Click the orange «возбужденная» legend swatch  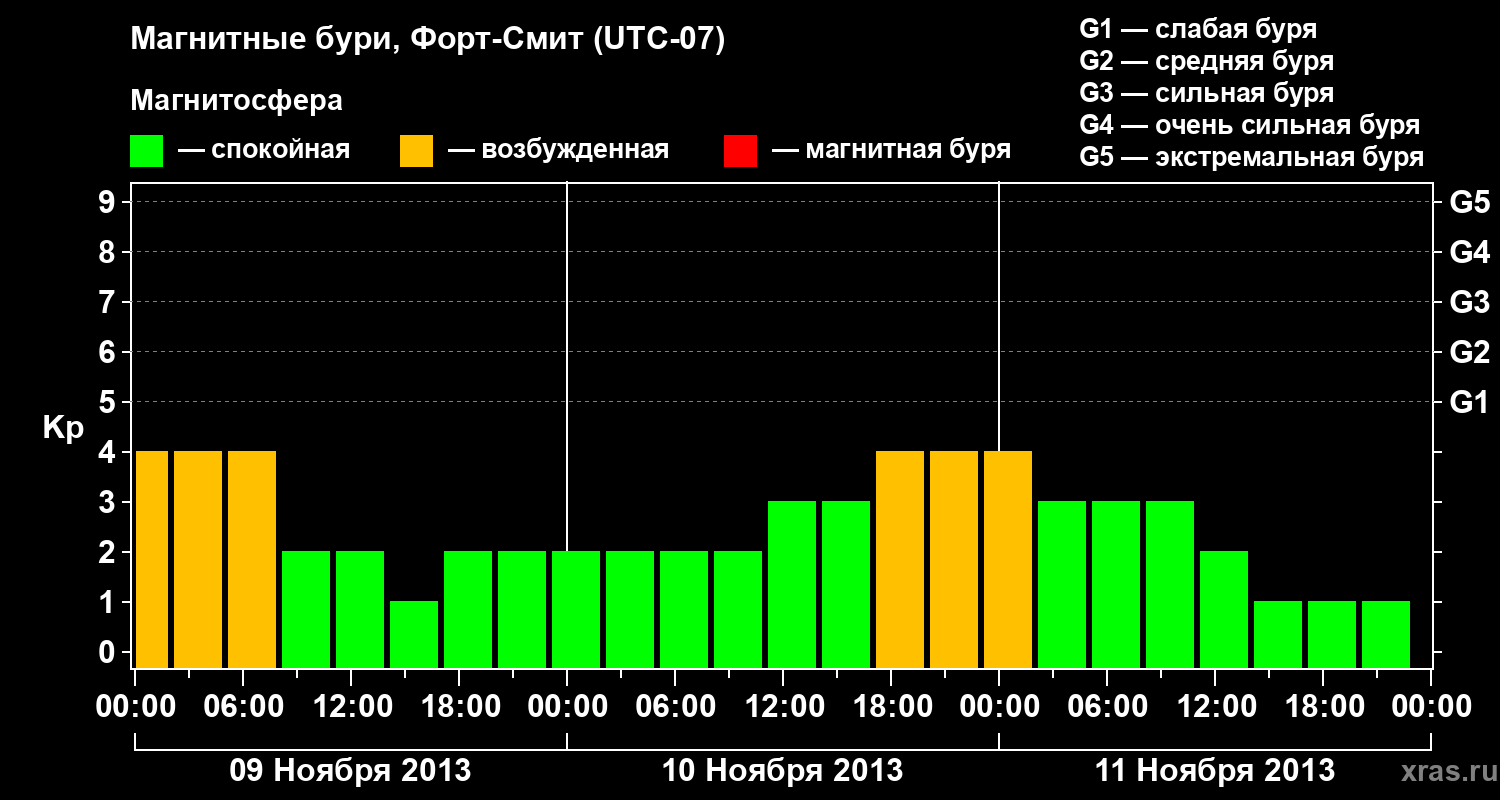[416, 151]
